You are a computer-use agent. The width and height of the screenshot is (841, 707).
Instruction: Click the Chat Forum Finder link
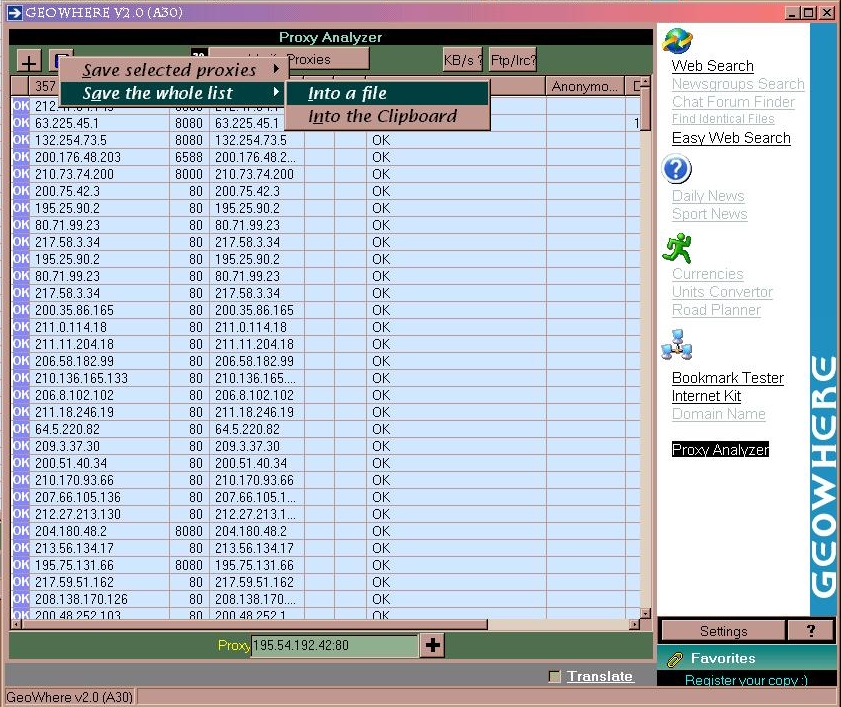(x=733, y=102)
